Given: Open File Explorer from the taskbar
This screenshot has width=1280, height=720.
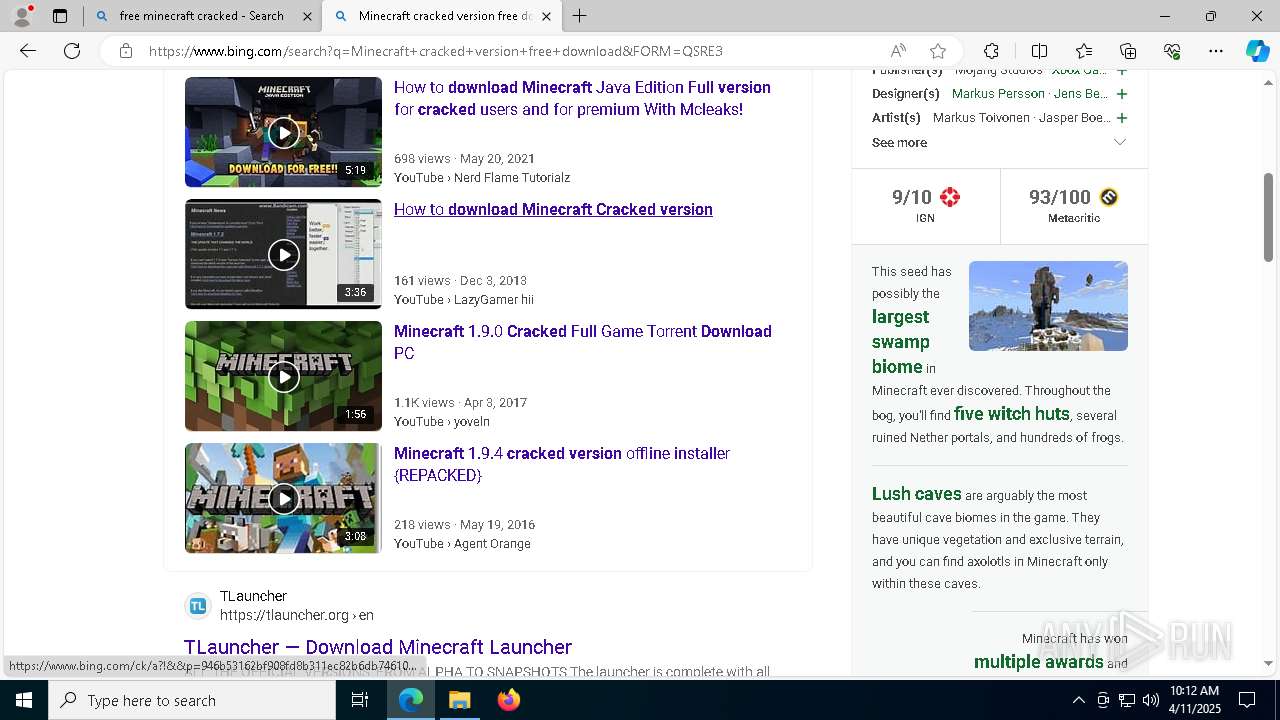Looking at the screenshot, I should point(459,700).
